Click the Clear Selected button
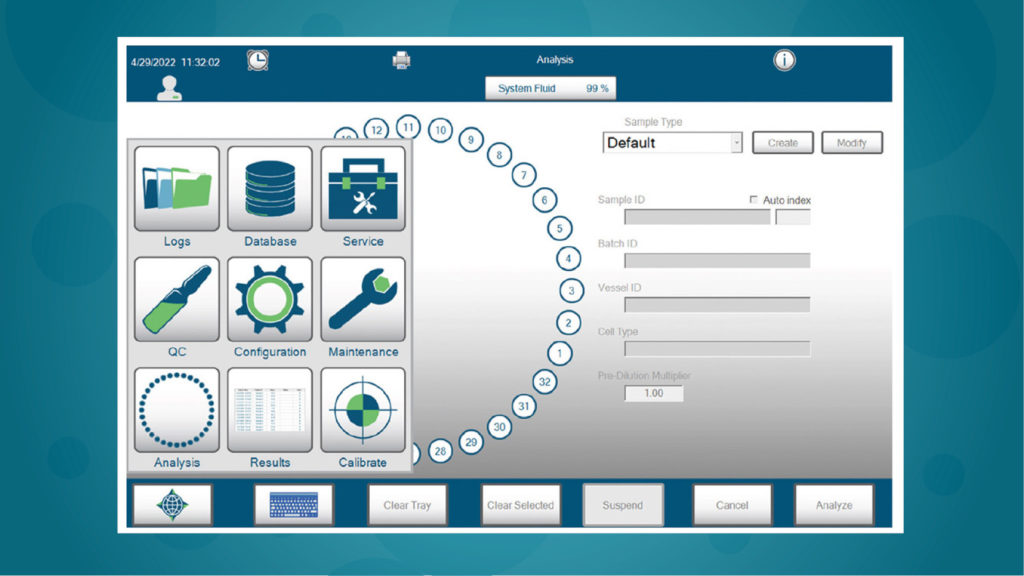 tap(520, 505)
